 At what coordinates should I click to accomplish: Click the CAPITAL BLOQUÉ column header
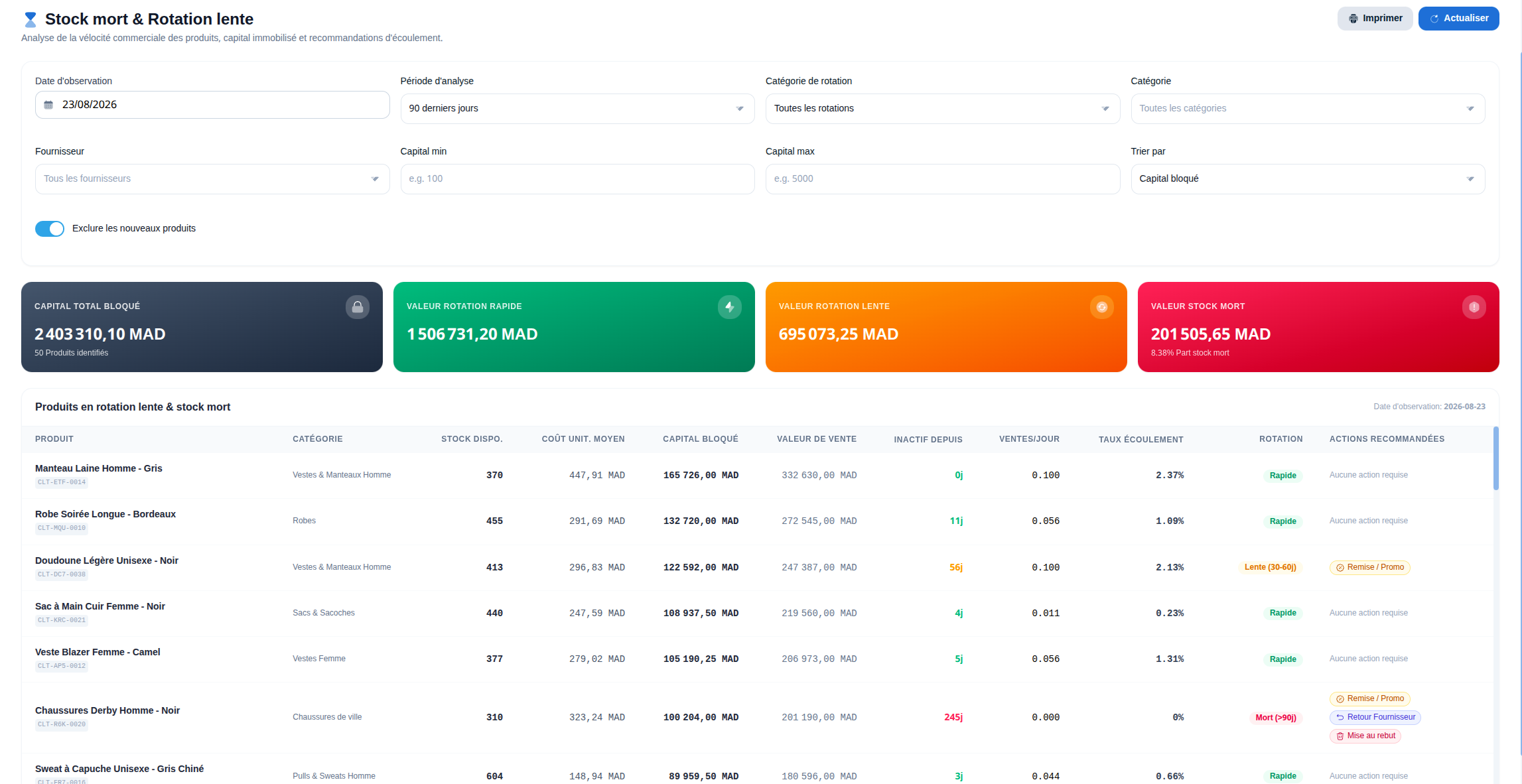701,439
